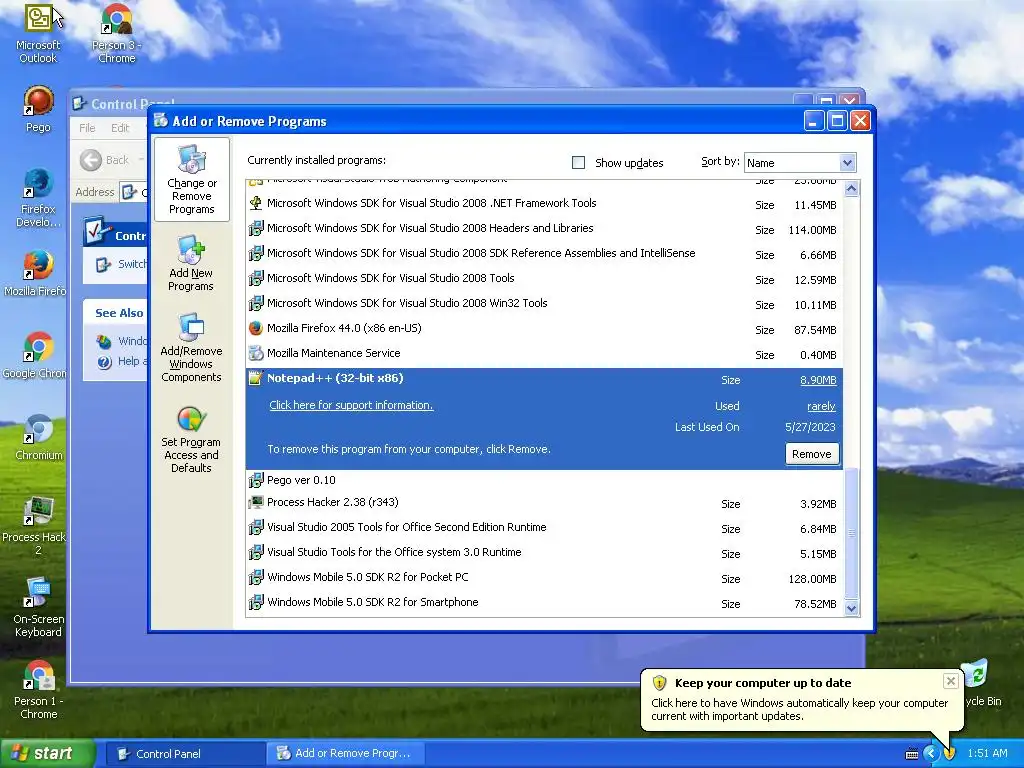1024x768 pixels.
Task: Select Windows Mobile 5.0 SDK R2 for Pocket PC
Action: pyautogui.click(x=545, y=577)
